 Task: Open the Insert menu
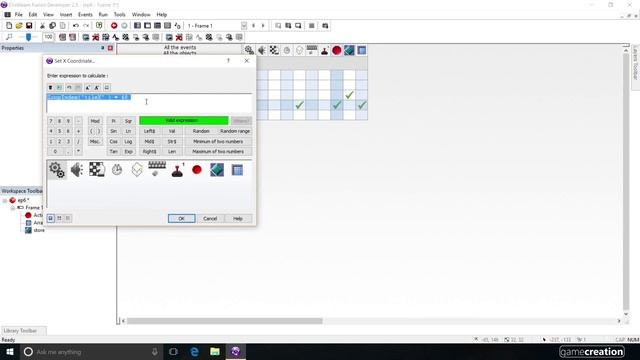(66, 15)
